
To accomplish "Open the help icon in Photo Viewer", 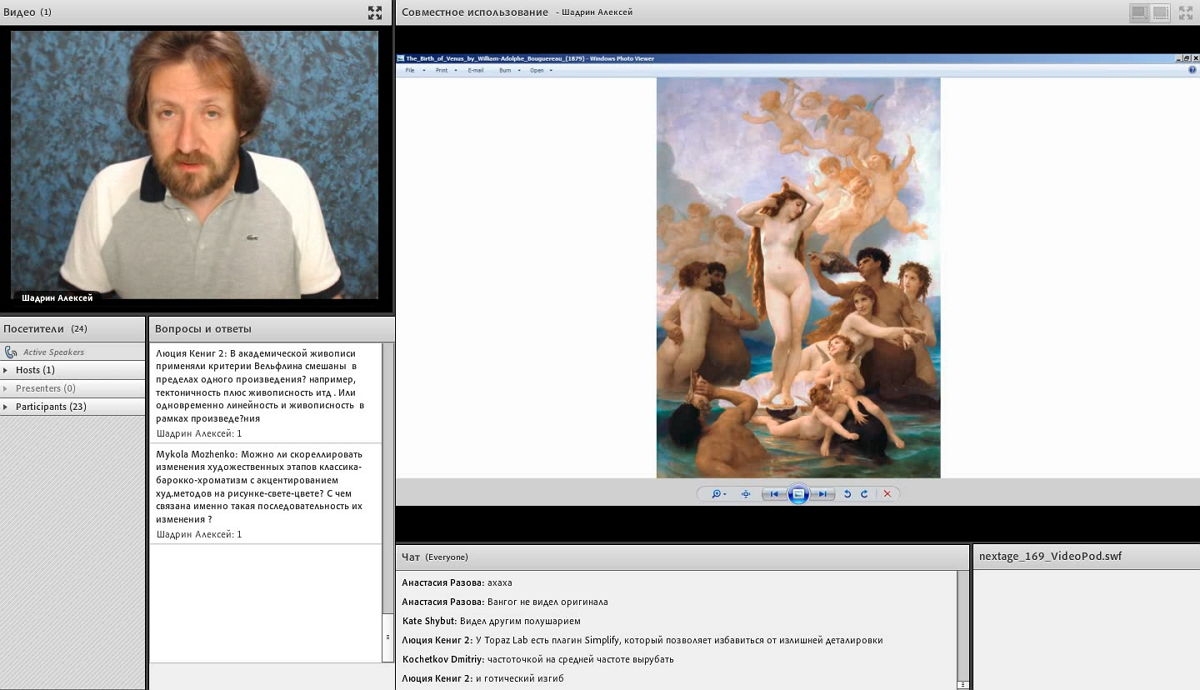I will pos(1192,70).
